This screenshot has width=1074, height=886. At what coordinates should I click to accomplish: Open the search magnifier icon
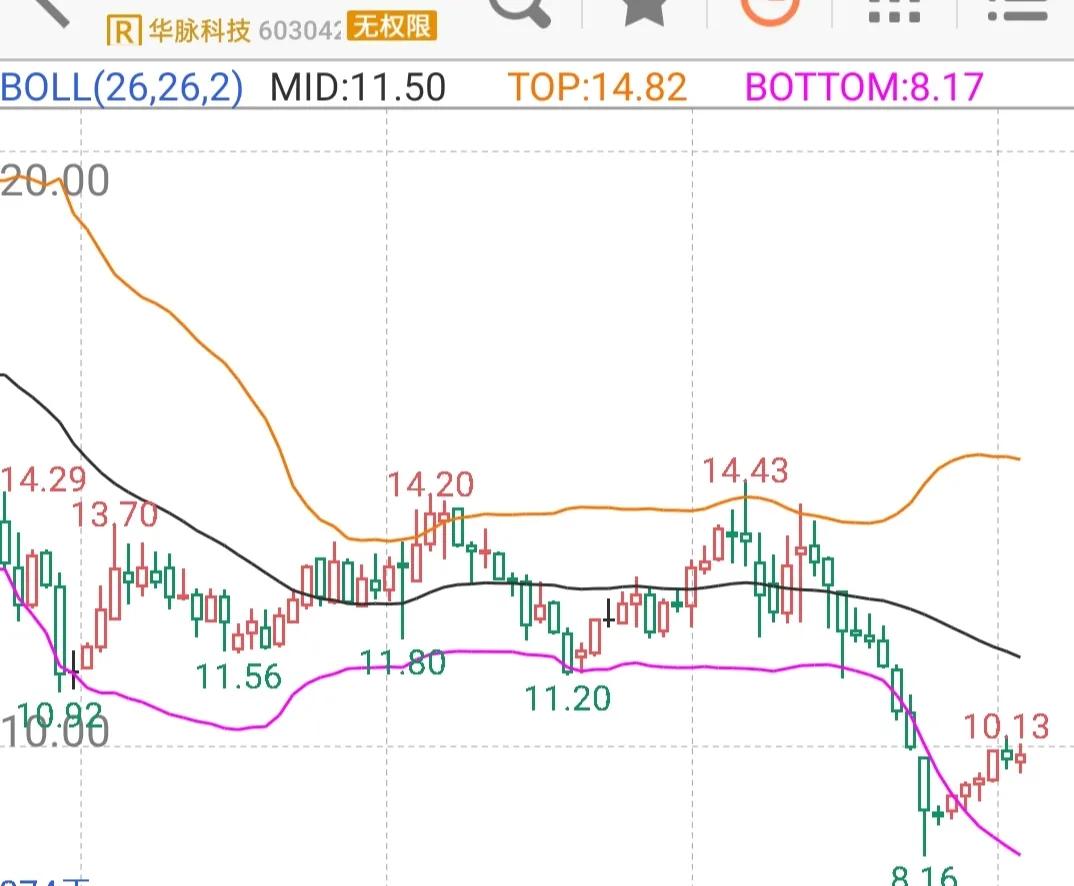point(522,12)
